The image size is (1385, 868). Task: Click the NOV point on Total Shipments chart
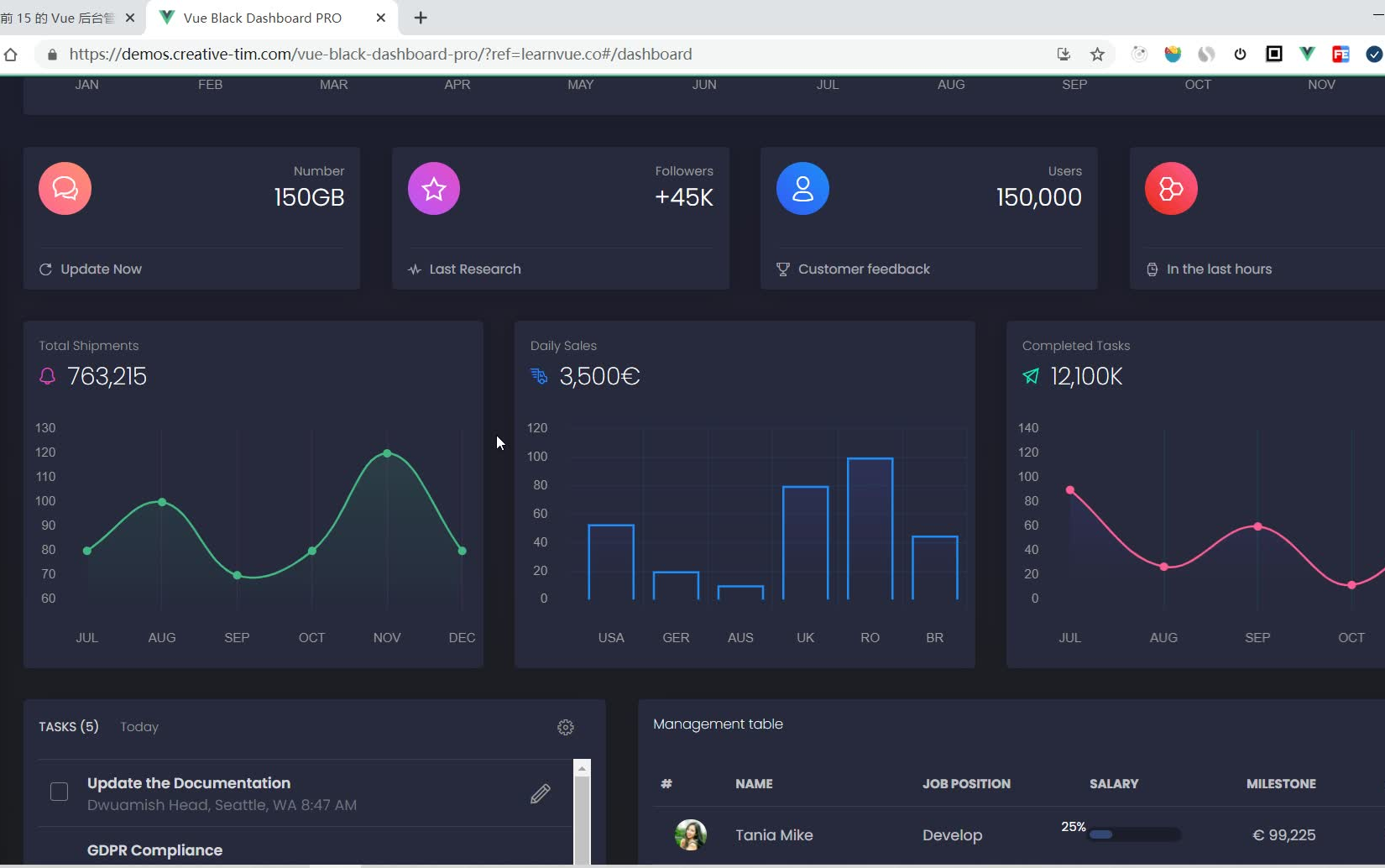(x=387, y=453)
